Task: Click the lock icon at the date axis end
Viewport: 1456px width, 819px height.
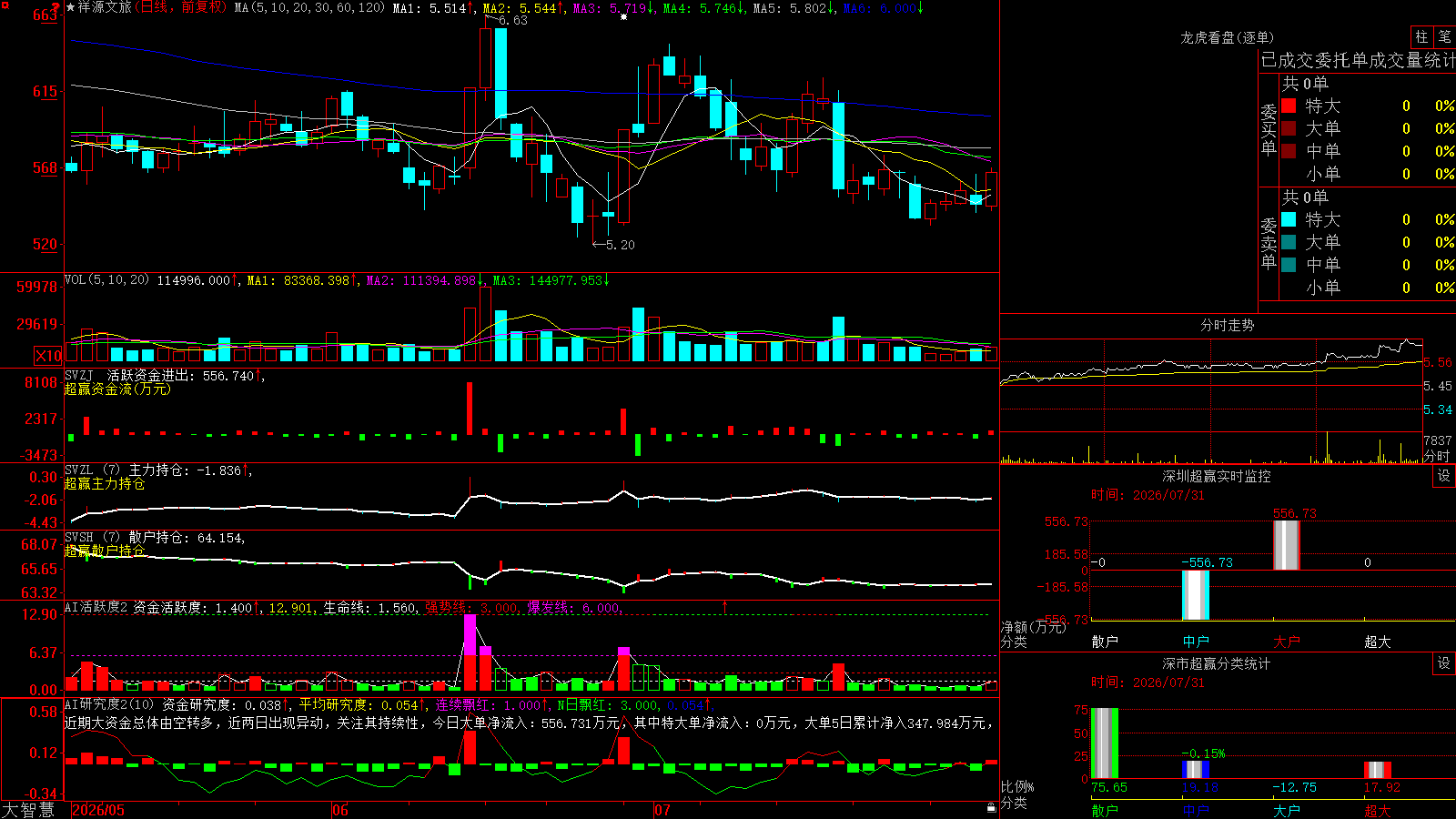Action: point(991,807)
